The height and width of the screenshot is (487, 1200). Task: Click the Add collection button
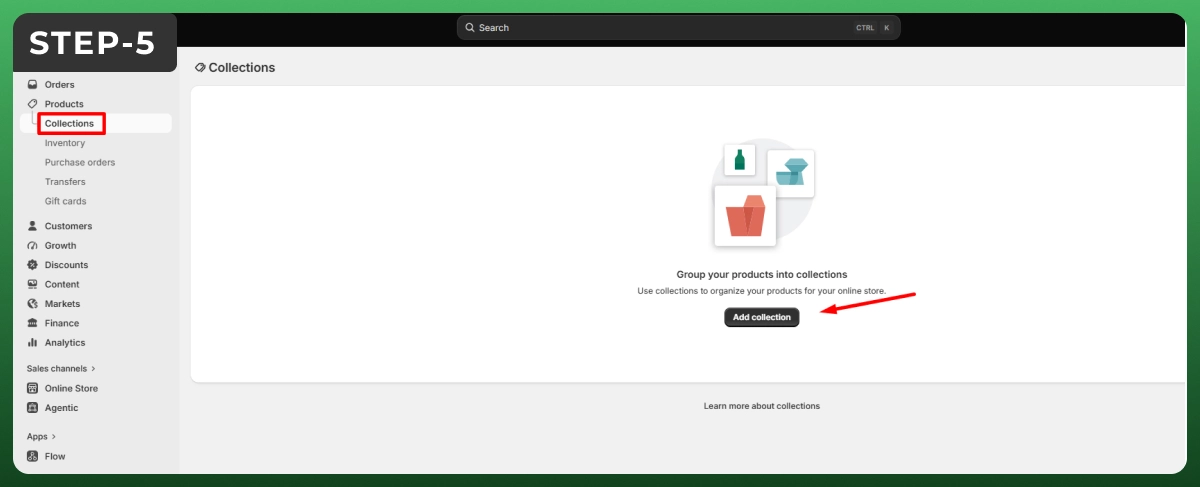click(x=762, y=317)
